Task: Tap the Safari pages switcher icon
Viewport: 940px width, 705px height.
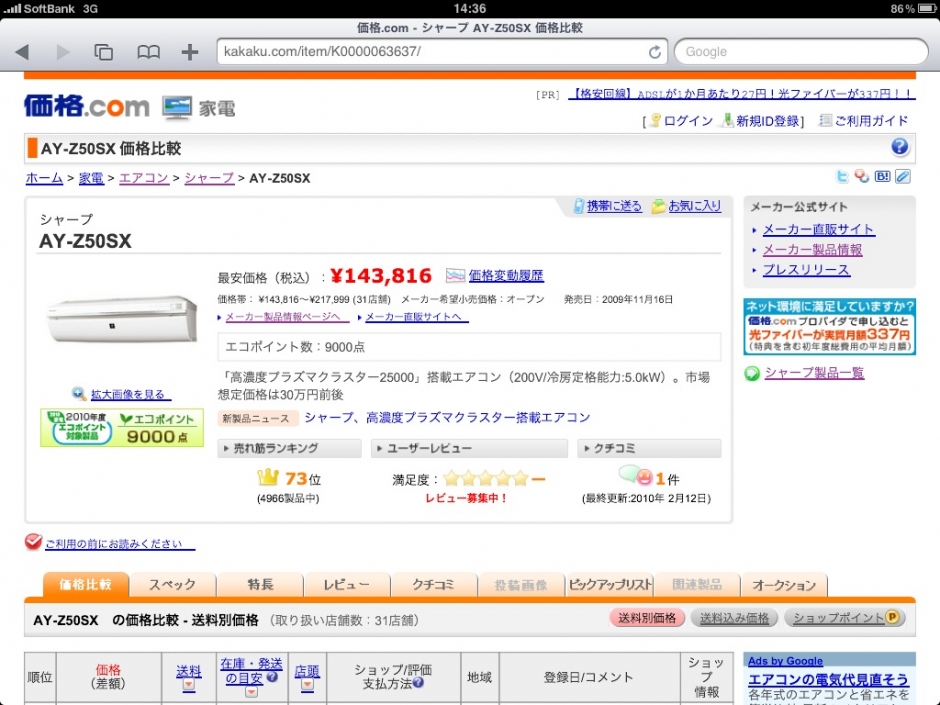Action: 104,52
